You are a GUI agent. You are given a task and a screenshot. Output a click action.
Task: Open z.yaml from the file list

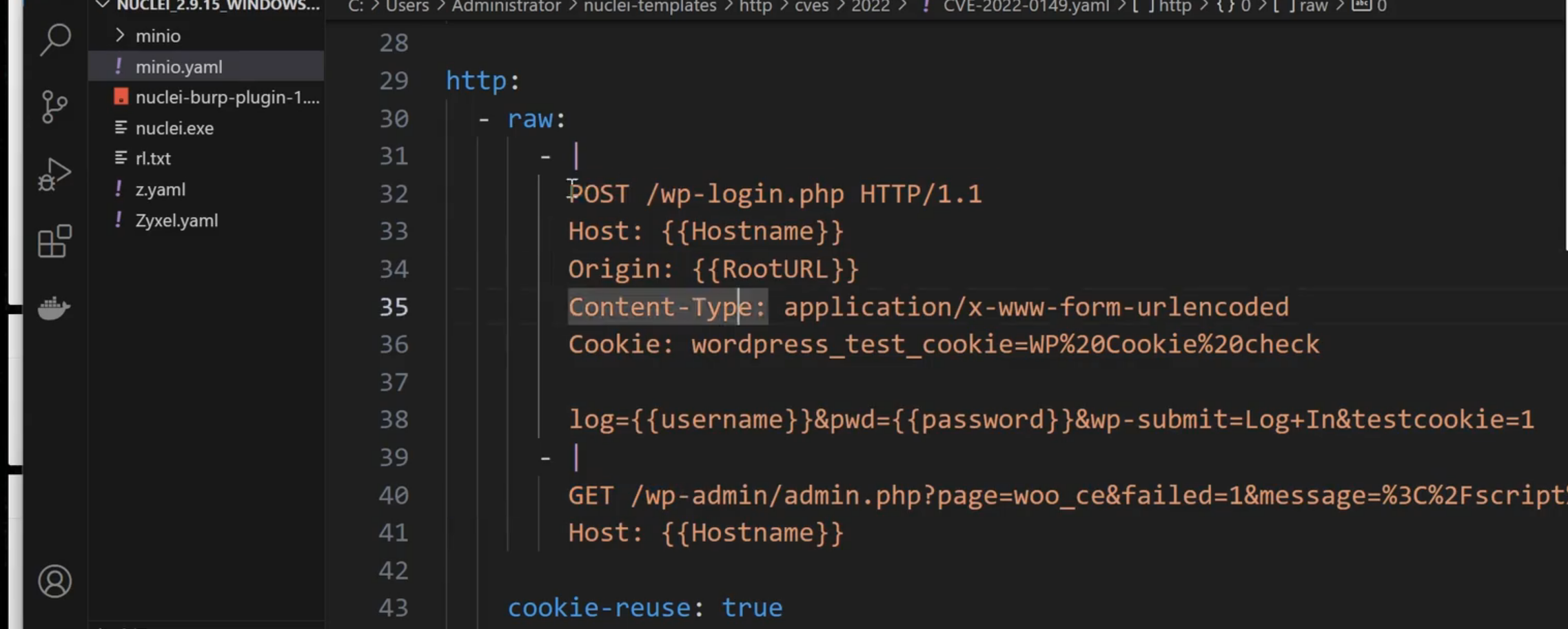[160, 189]
